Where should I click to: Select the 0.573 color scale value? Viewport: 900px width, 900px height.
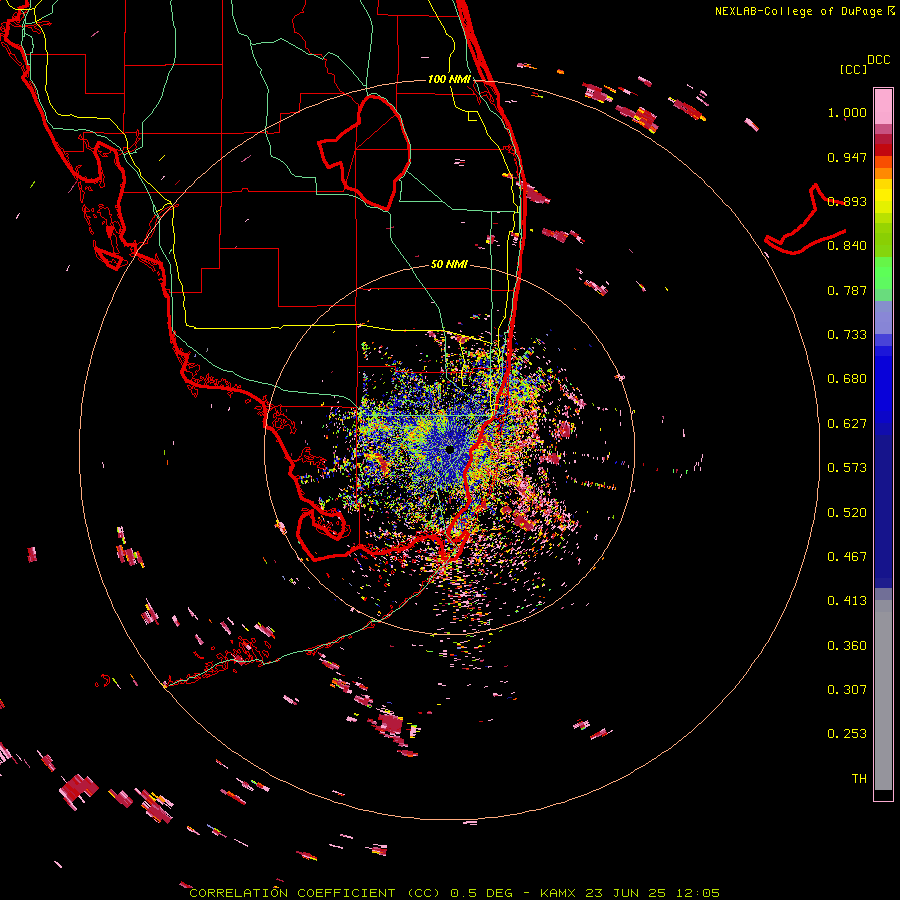[847, 468]
